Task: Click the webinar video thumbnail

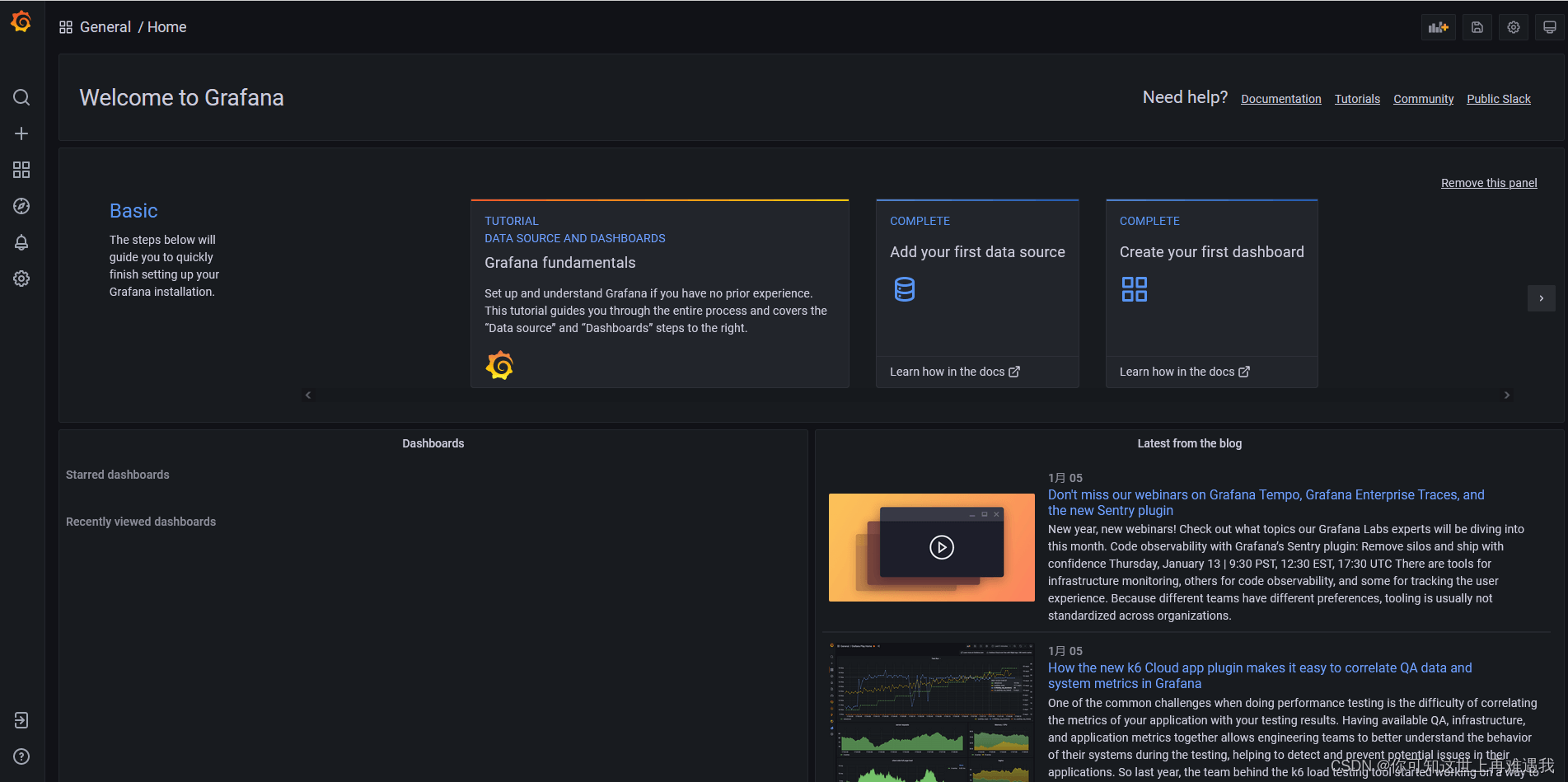Action: coord(932,547)
